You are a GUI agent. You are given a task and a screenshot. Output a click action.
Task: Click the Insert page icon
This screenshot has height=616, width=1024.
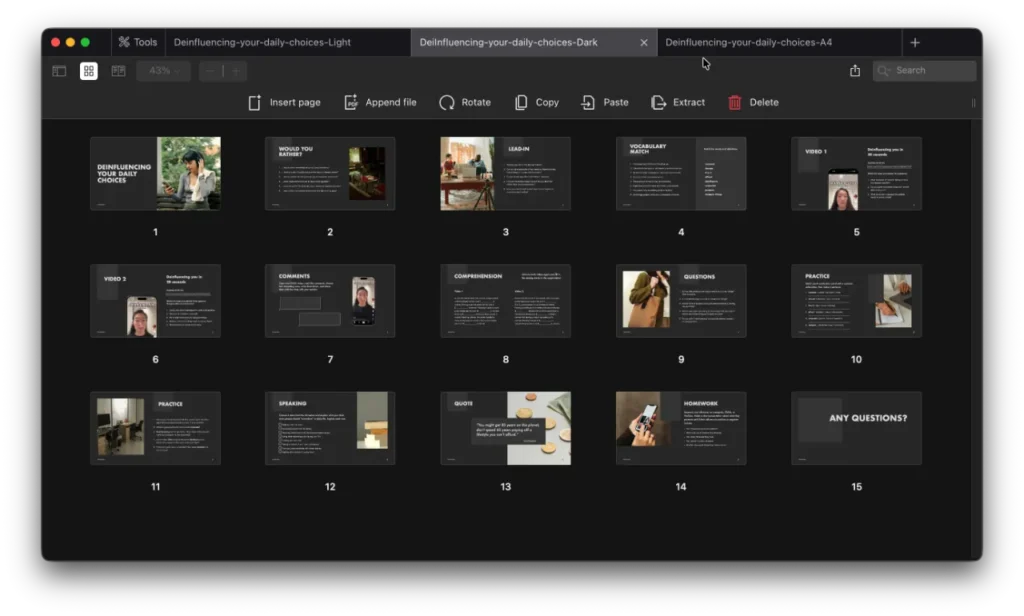pyautogui.click(x=255, y=102)
